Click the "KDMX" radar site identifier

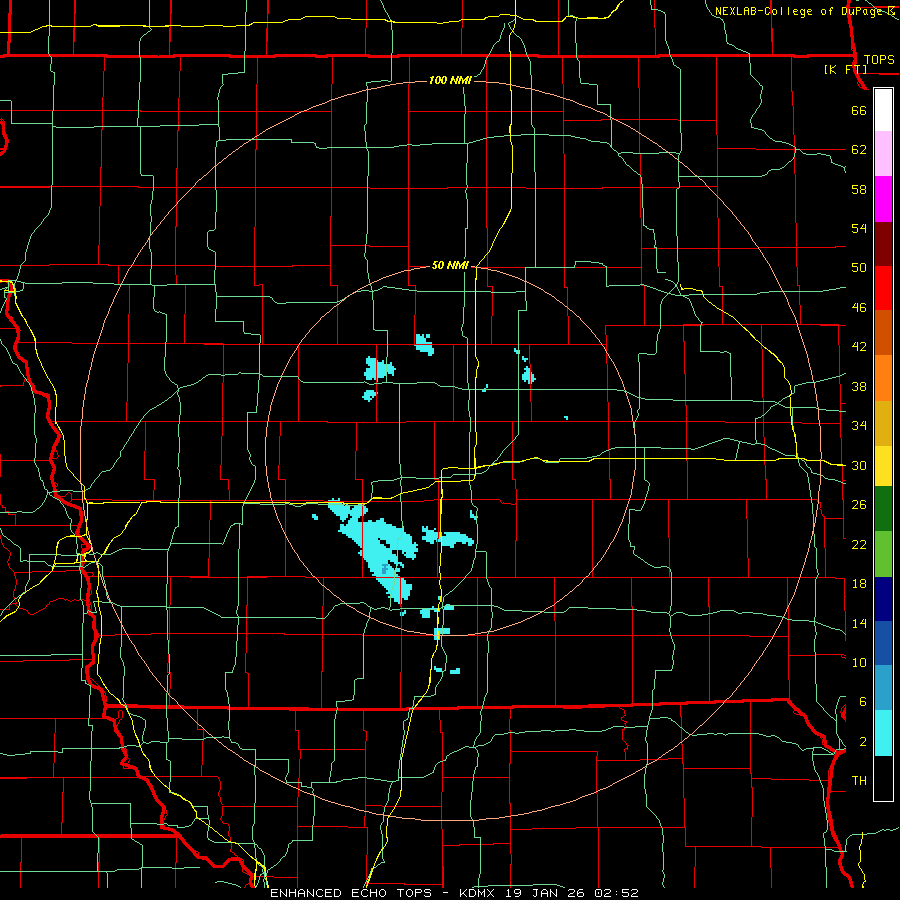[x=480, y=893]
